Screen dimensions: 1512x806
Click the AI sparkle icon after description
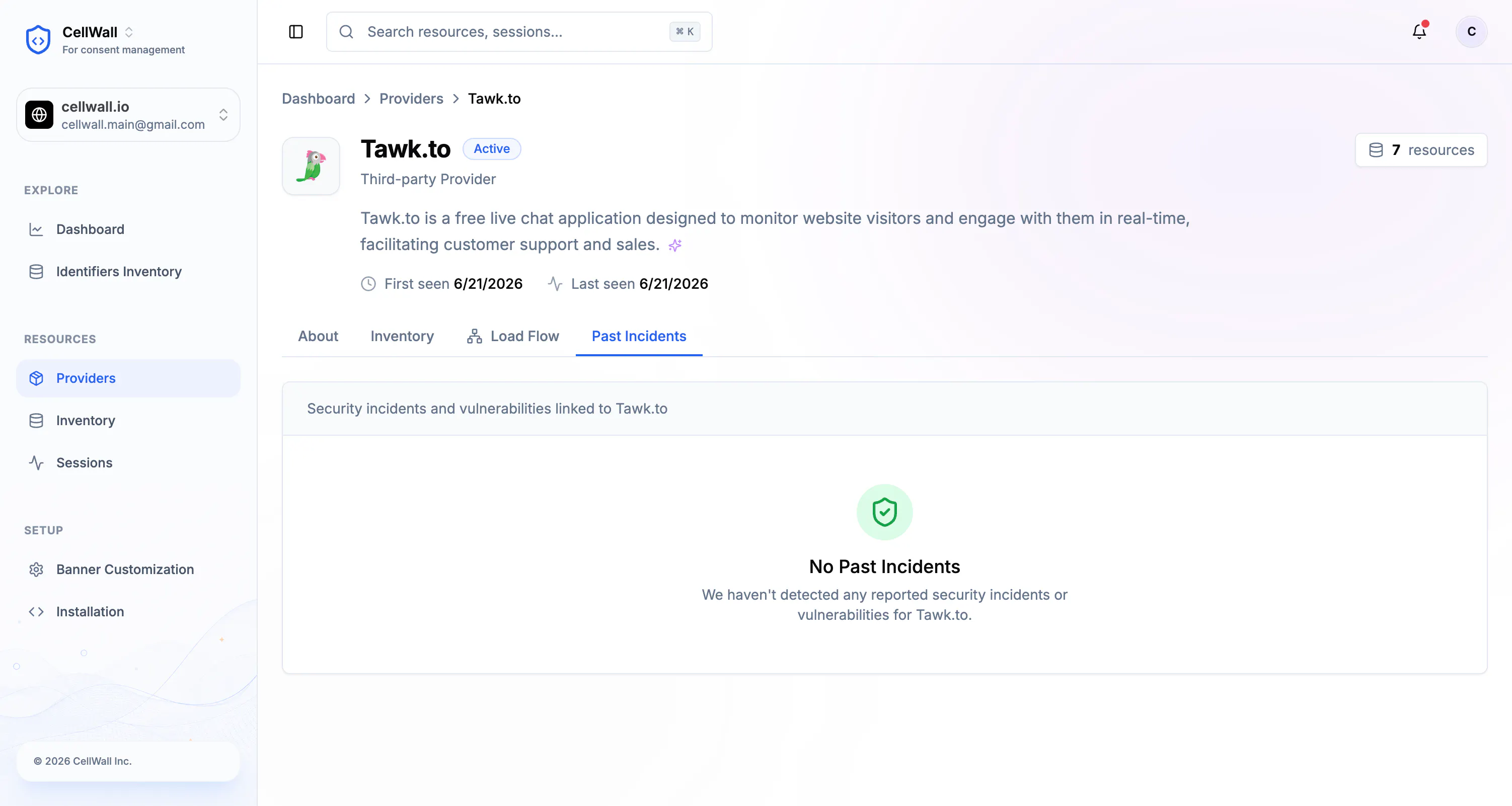coord(675,246)
